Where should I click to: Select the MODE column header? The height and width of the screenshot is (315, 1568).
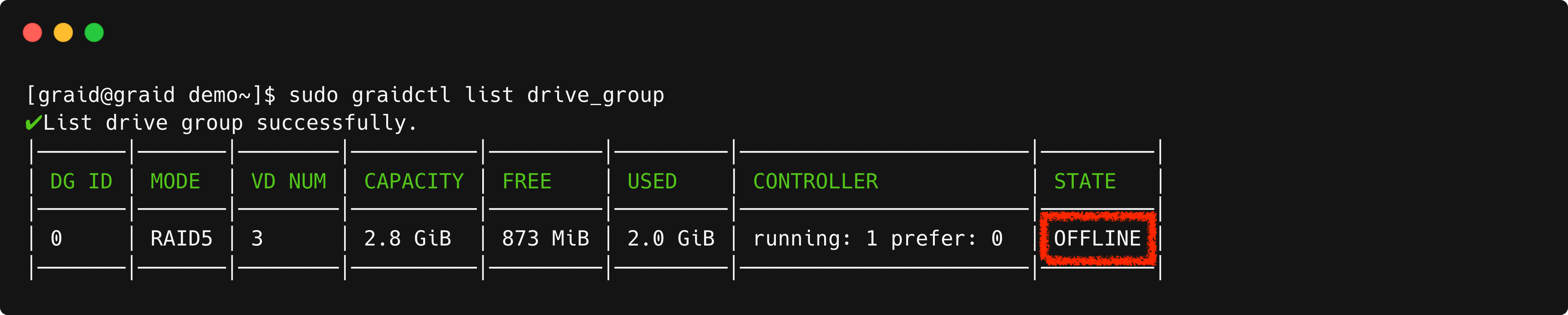click(175, 181)
